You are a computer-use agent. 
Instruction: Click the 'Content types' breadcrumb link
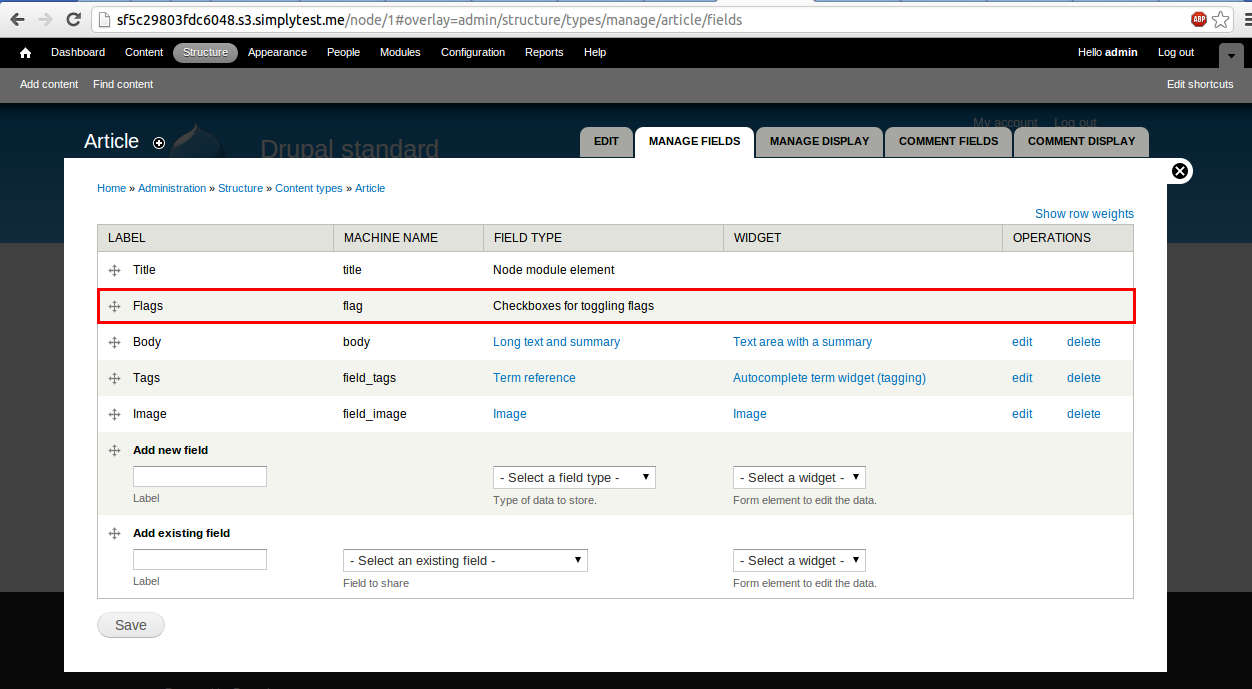coord(309,188)
